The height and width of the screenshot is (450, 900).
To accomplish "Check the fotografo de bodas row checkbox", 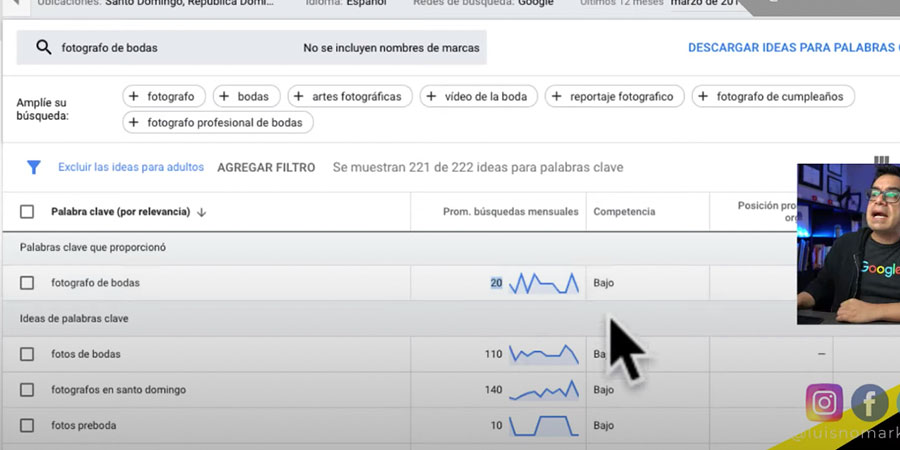I will (x=27, y=283).
